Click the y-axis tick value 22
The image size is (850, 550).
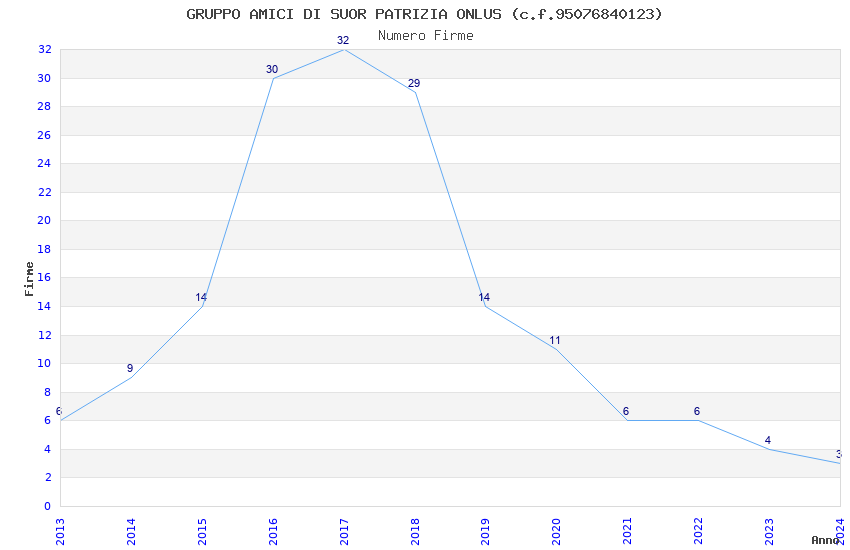tap(44, 192)
